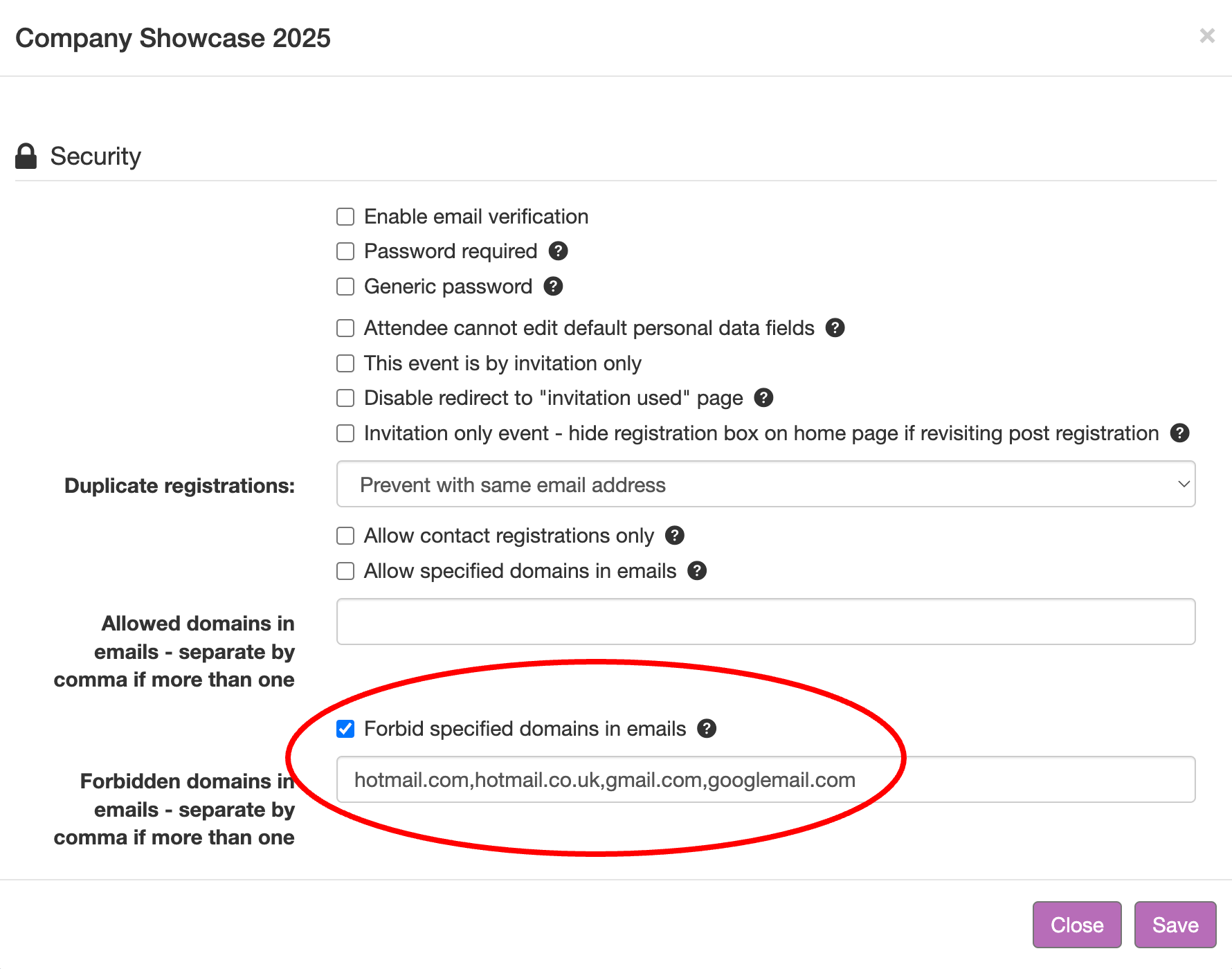Check Generic password option
This screenshot has height=969, width=1232.
[x=345, y=287]
